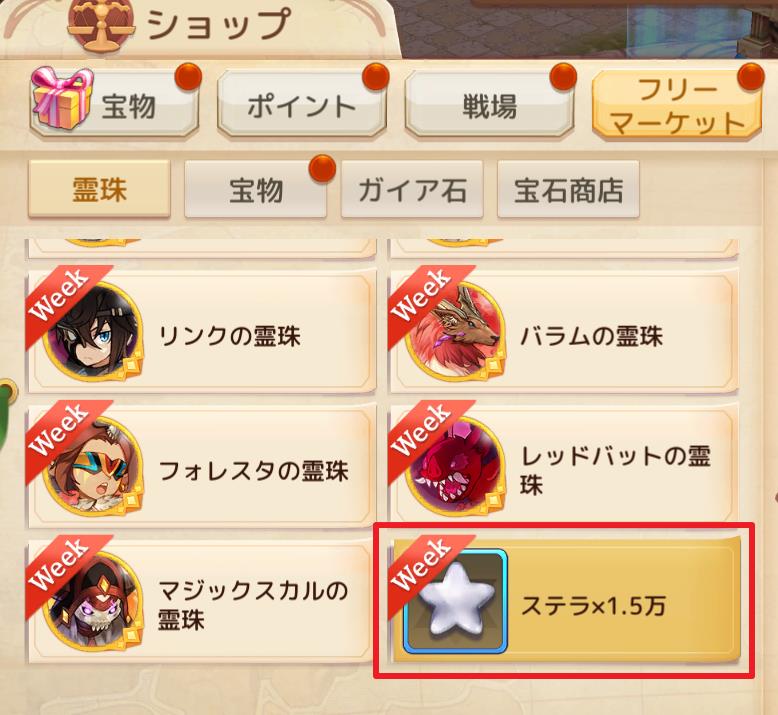778x715 pixels.
Task: Click the Foresta masked character icon
Action: (x=93, y=467)
